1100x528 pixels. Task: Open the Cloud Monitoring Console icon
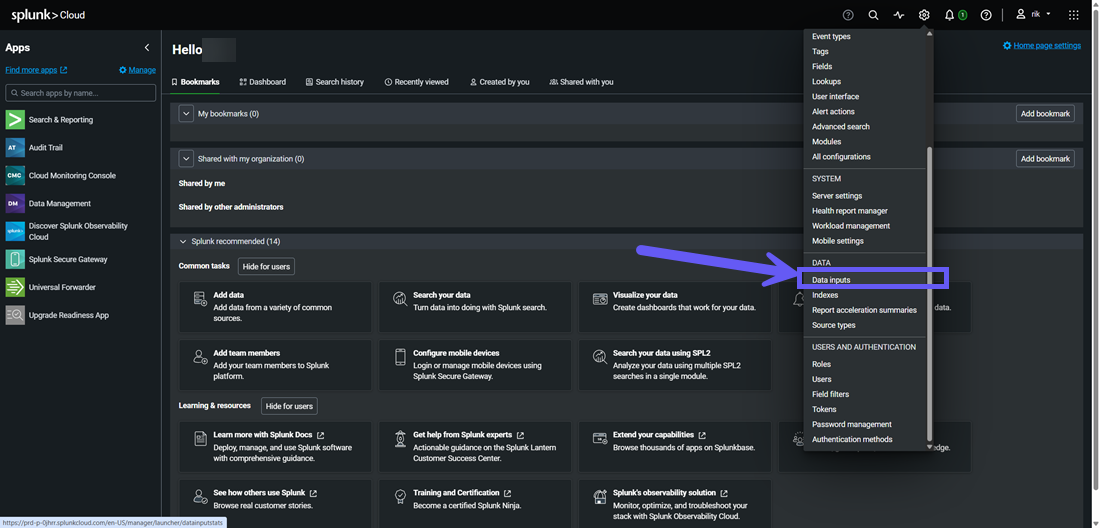pos(15,176)
